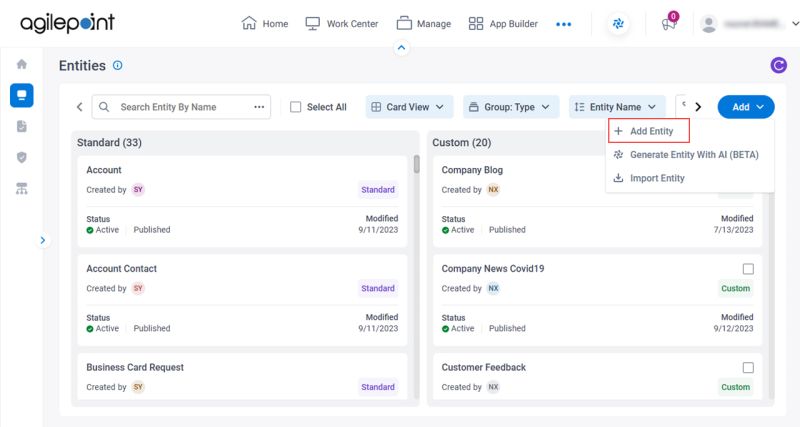Click the Active status on Account card
This screenshot has height=427, width=800.
103,230
